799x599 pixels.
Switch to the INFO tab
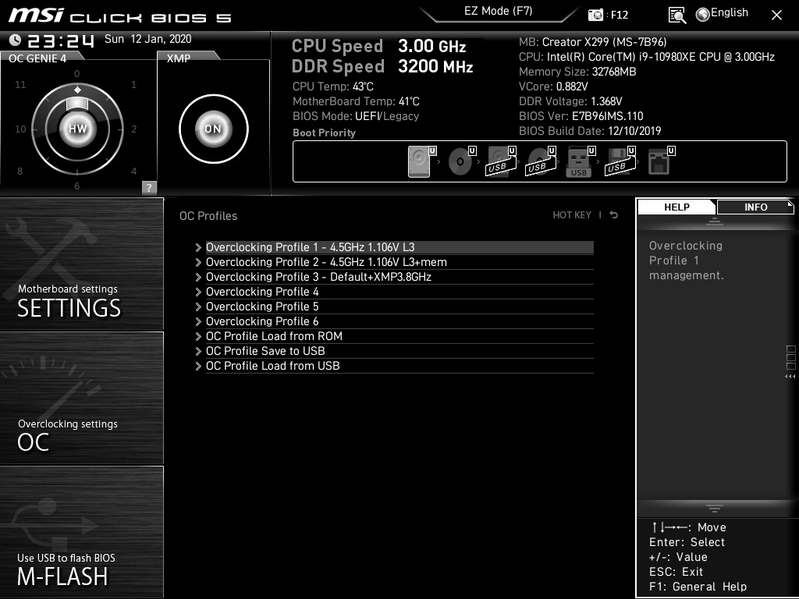pyautogui.click(x=755, y=207)
